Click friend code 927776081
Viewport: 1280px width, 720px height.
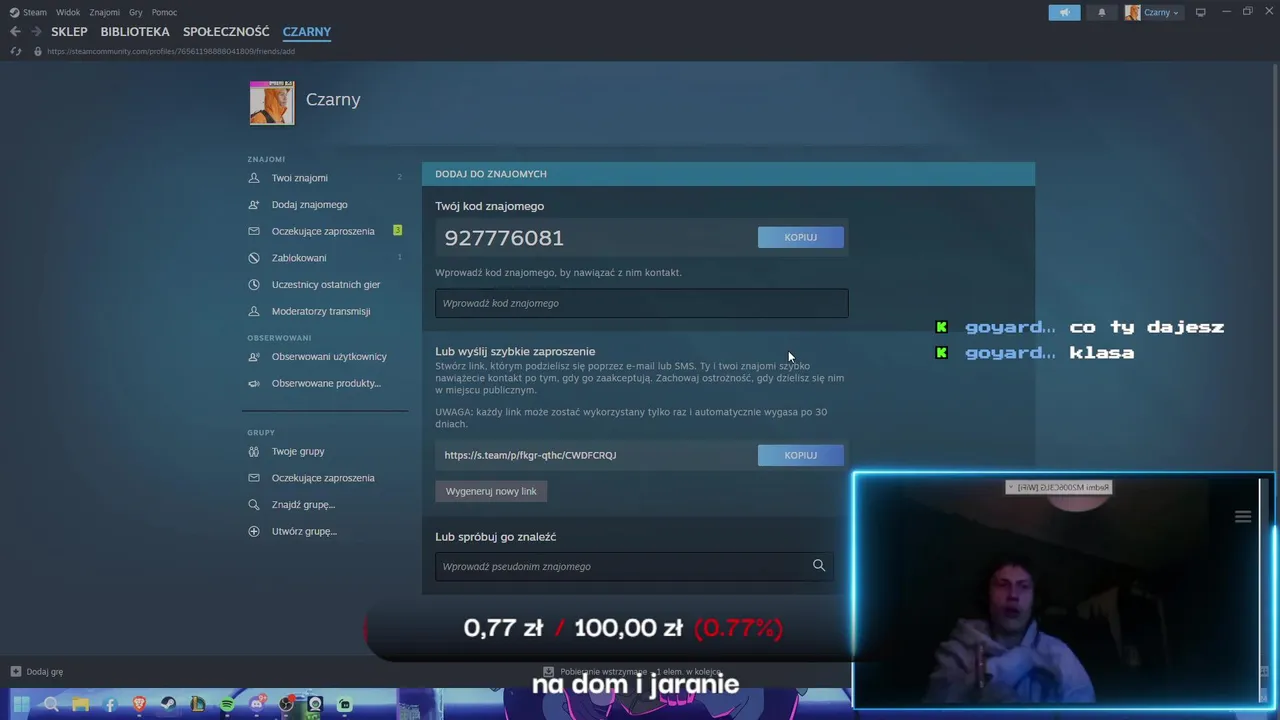click(x=504, y=238)
